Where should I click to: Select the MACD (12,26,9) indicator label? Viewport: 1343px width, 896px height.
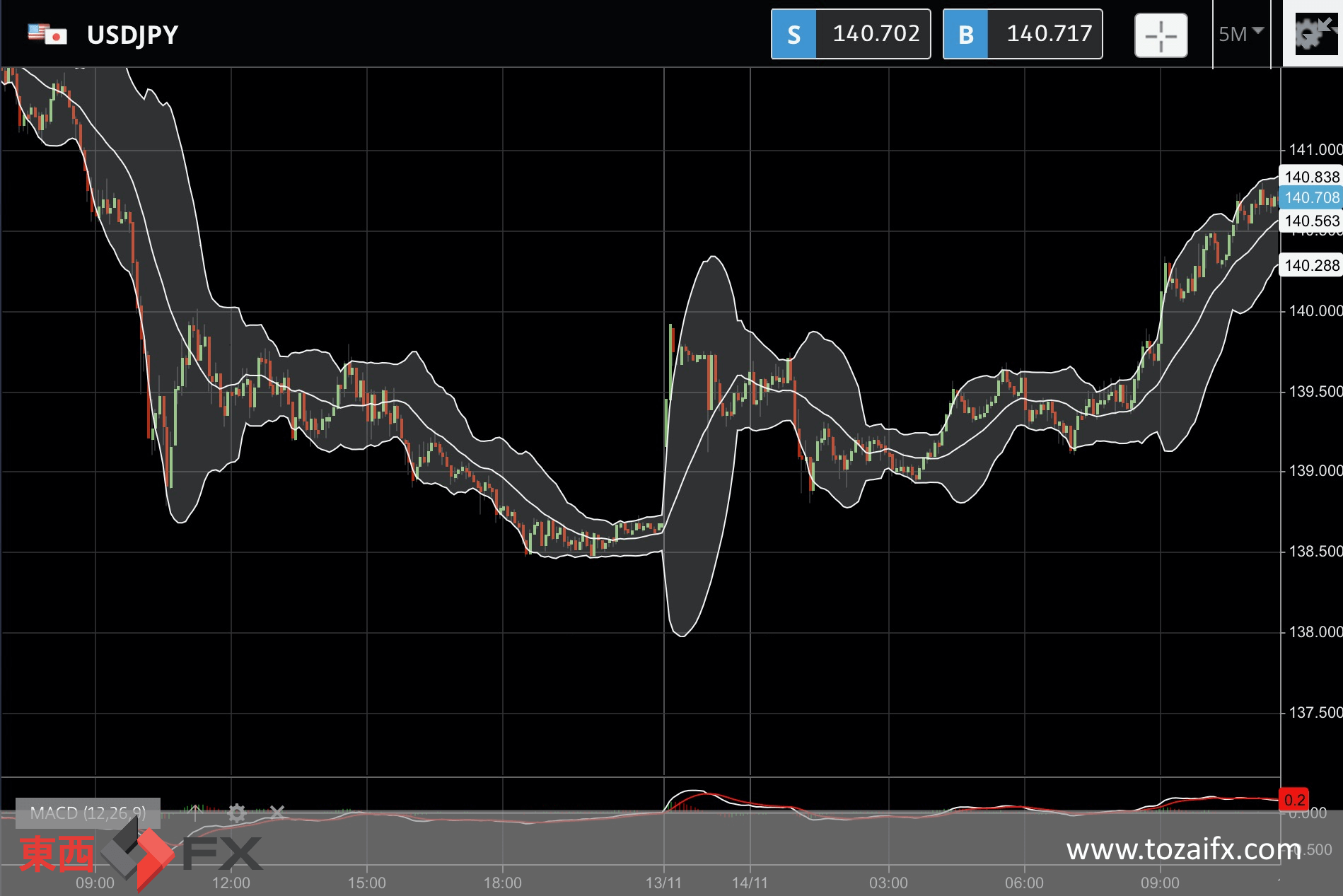pos(88,813)
